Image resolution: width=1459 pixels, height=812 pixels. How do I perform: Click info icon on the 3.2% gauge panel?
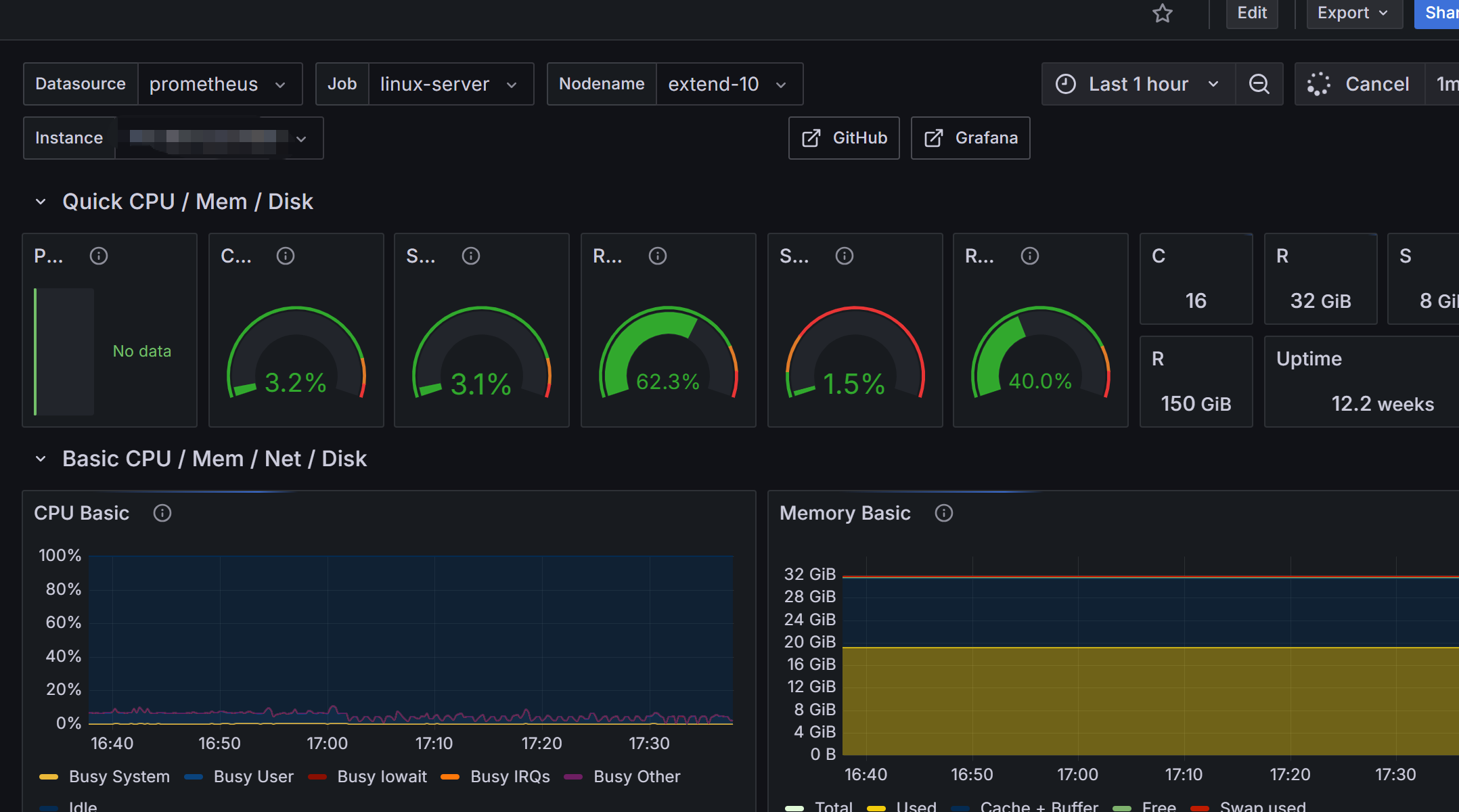(286, 256)
